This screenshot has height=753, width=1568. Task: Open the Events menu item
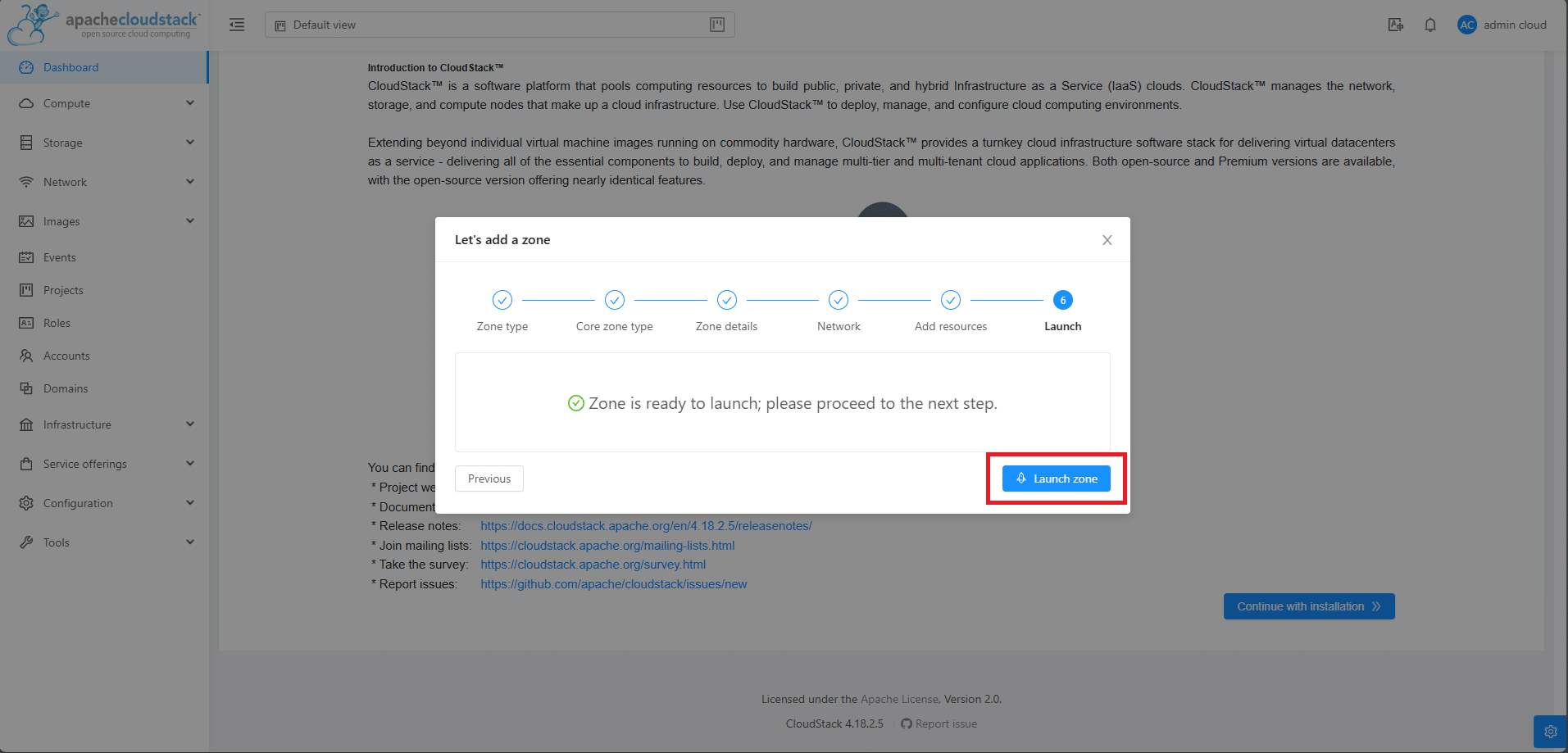[x=104, y=257]
